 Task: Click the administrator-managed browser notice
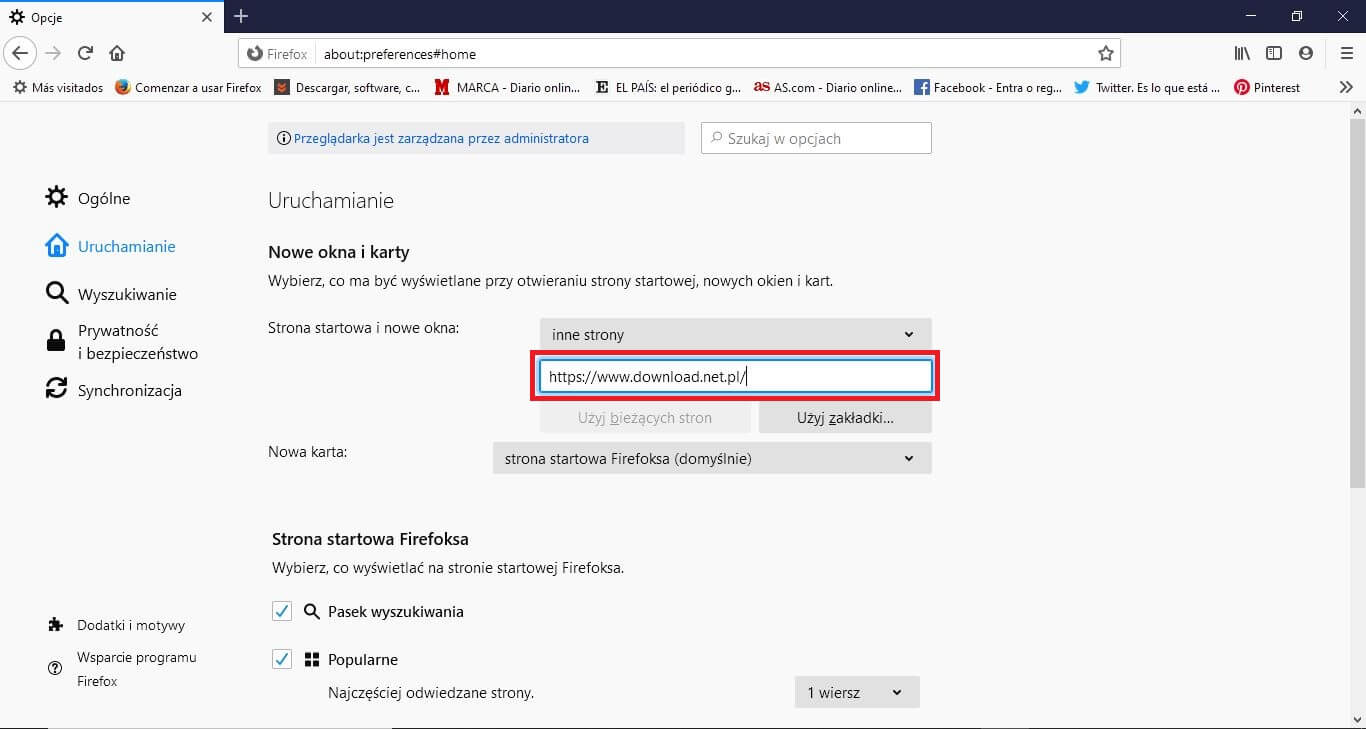pyautogui.click(x=476, y=139)
